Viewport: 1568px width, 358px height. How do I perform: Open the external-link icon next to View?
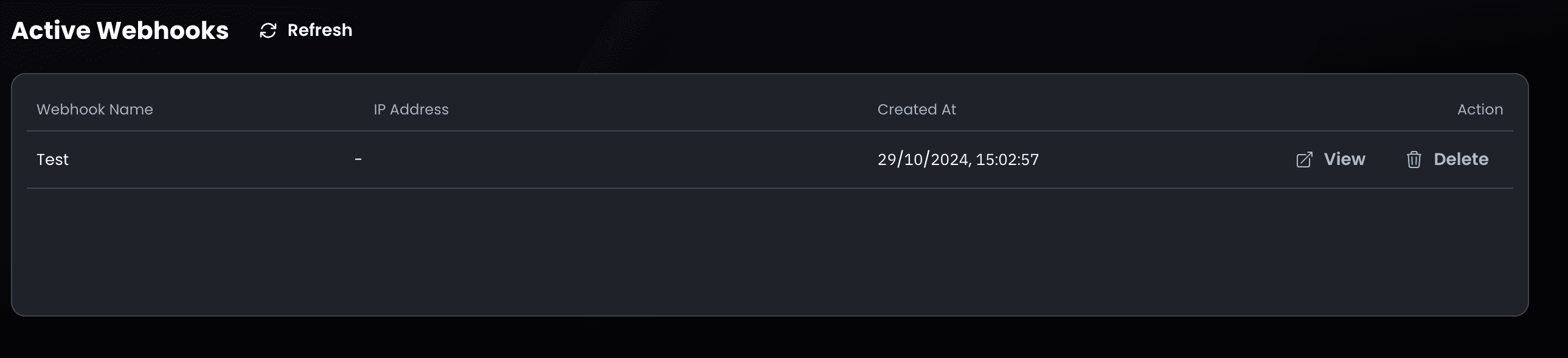click(x=1305, y=160)
